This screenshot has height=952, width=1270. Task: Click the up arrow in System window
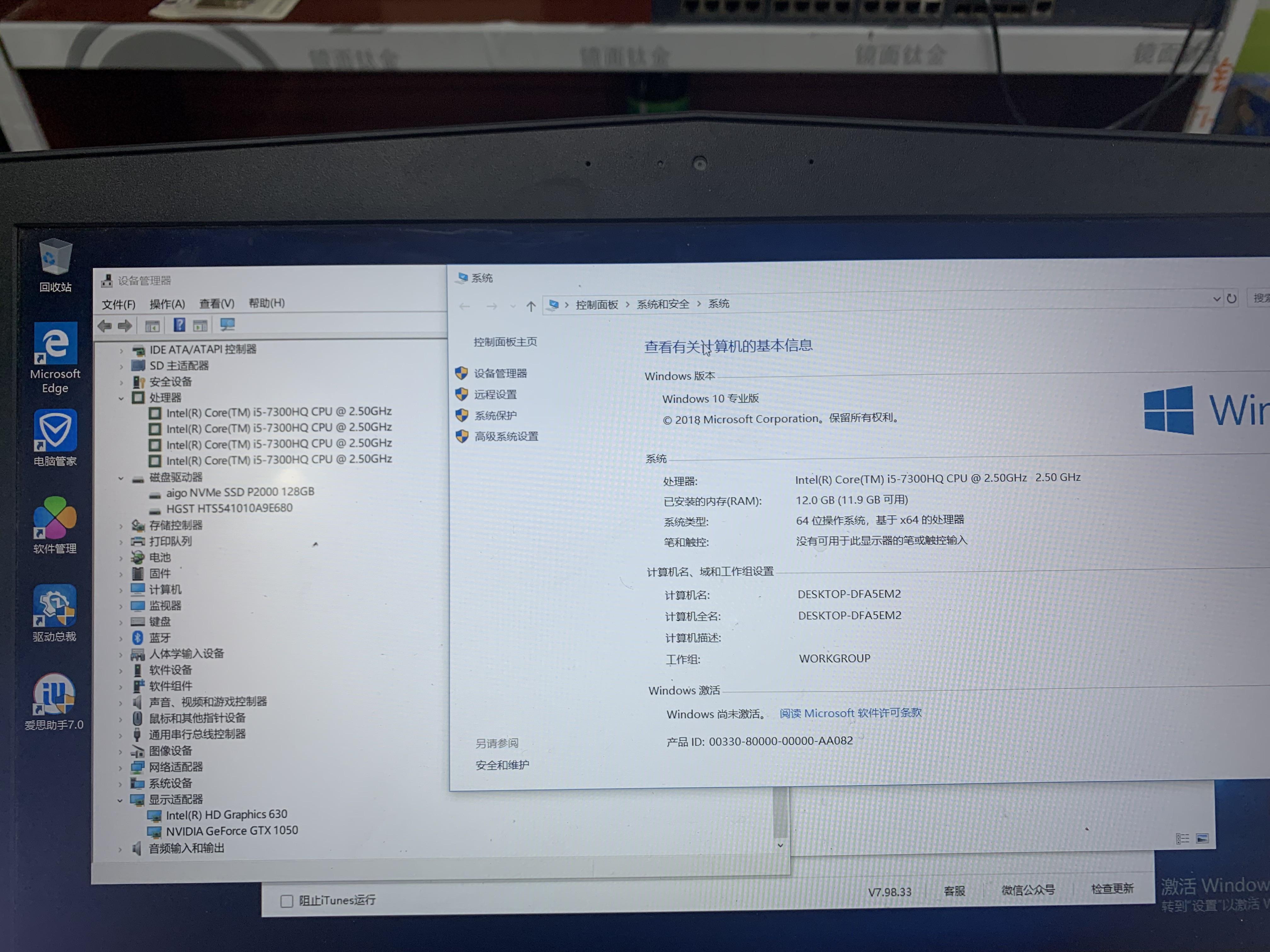pyautogui.click(x=530, y=306)
